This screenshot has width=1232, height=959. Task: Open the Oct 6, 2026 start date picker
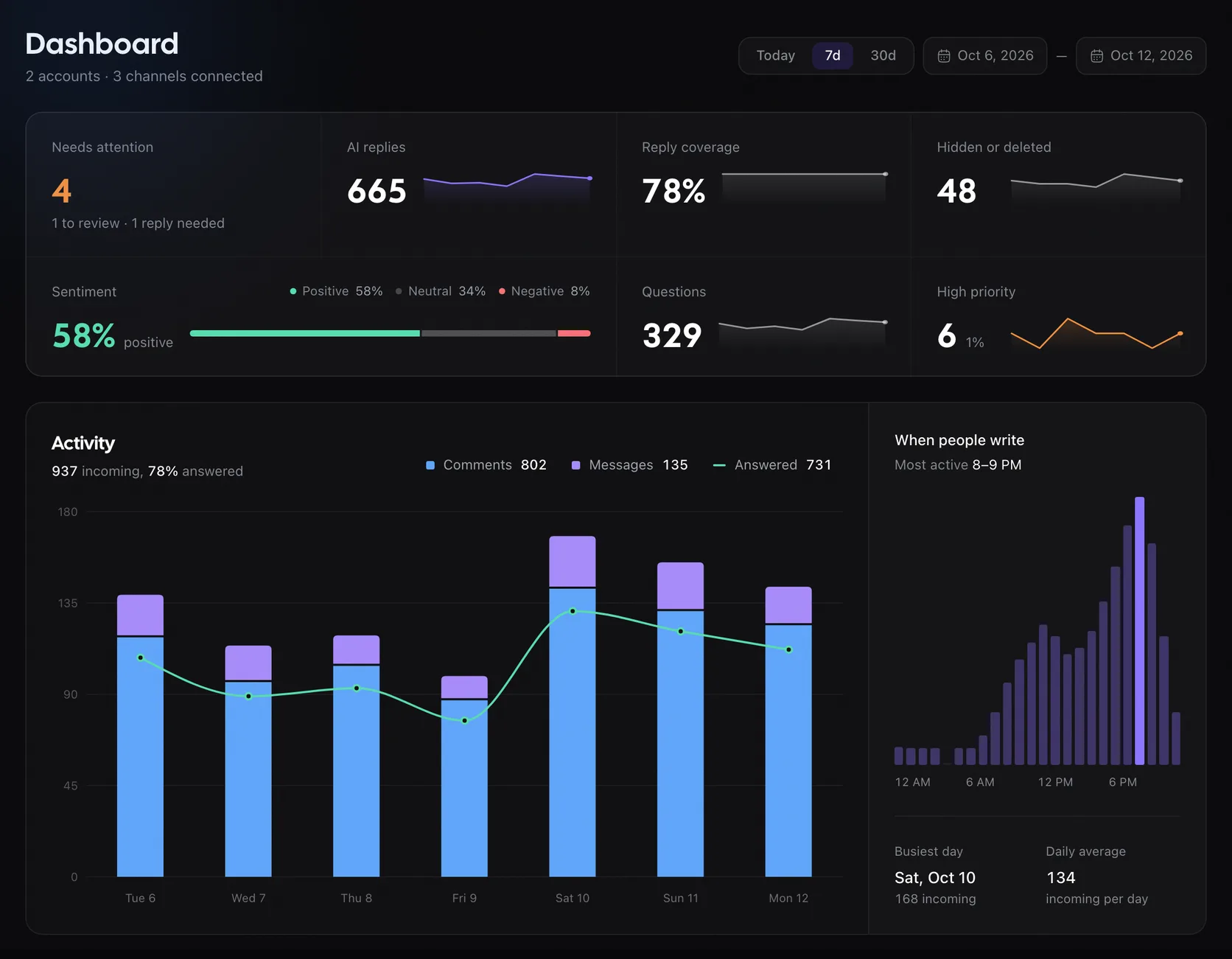point(985,56)
